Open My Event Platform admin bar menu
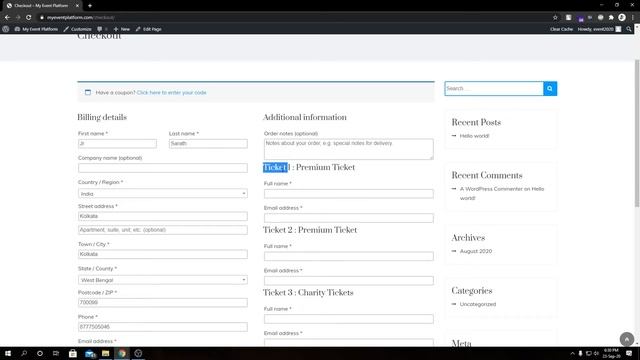The height and width of the screenshot is (360, 640). pos(36,29)
